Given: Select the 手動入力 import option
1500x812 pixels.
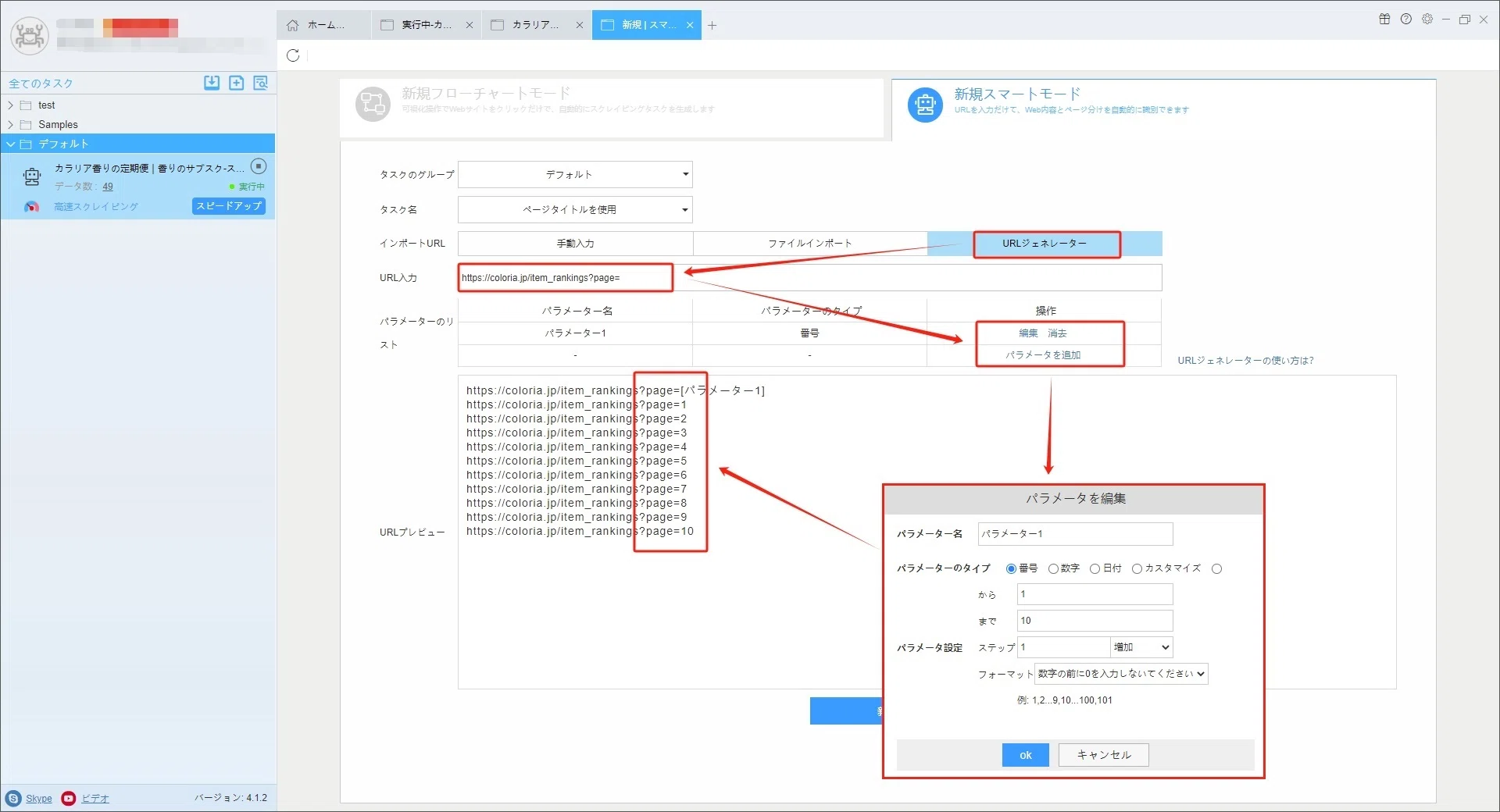Looking at the screenshot, I should pos(575,244).
